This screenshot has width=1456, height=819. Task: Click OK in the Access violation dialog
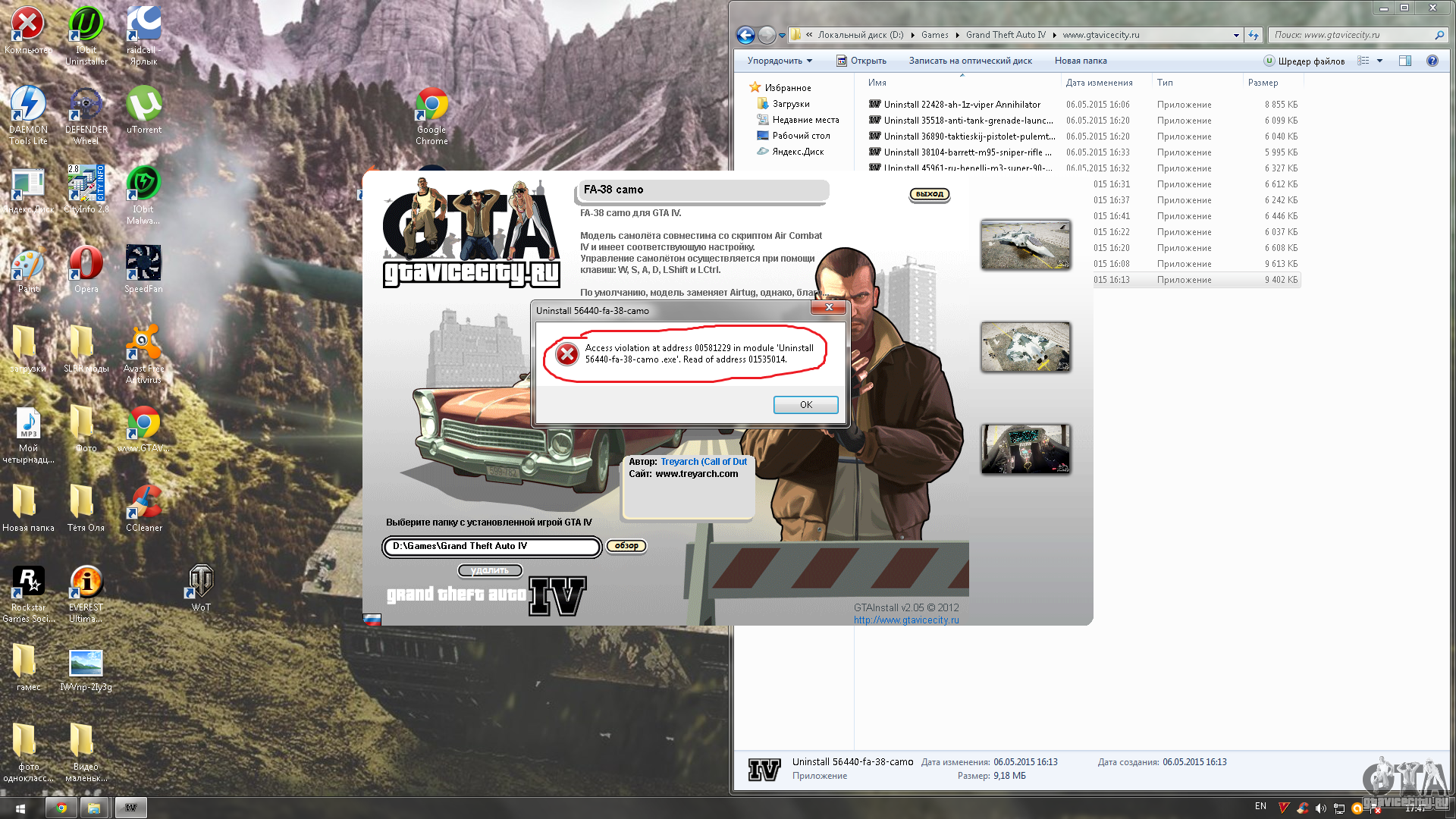[805, 405]
